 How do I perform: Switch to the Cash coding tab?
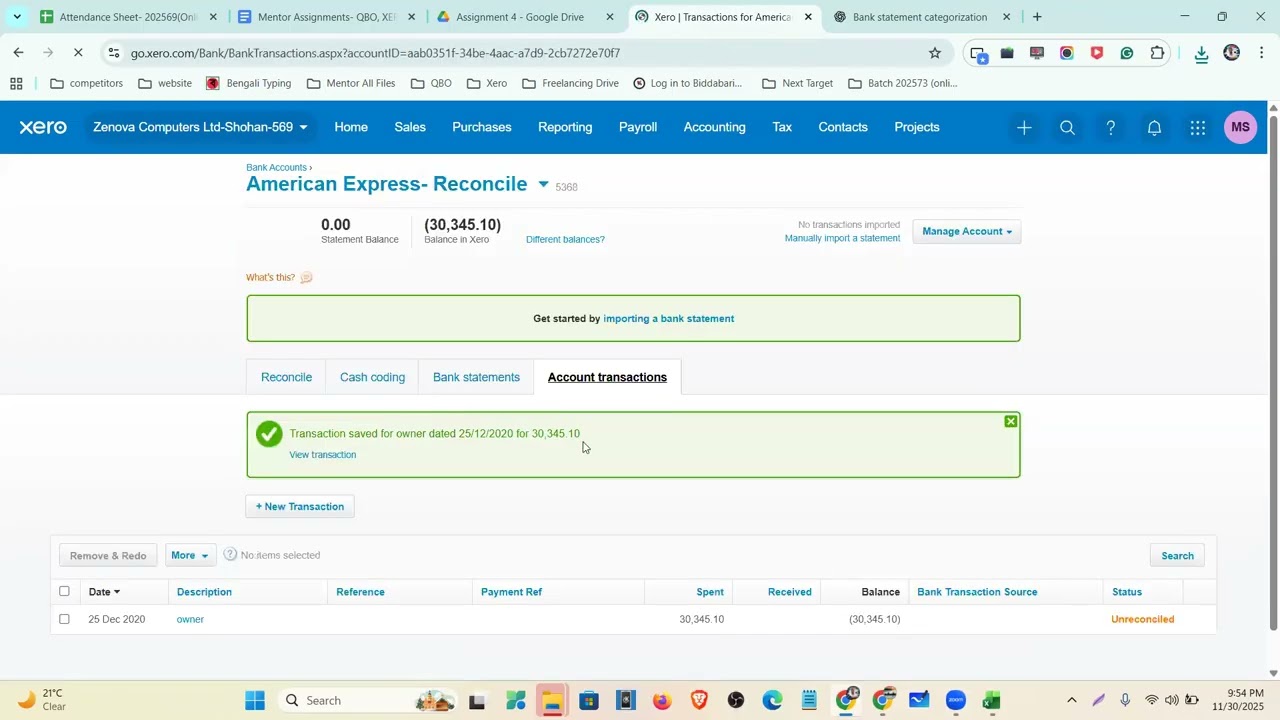[x=372, y=377]
